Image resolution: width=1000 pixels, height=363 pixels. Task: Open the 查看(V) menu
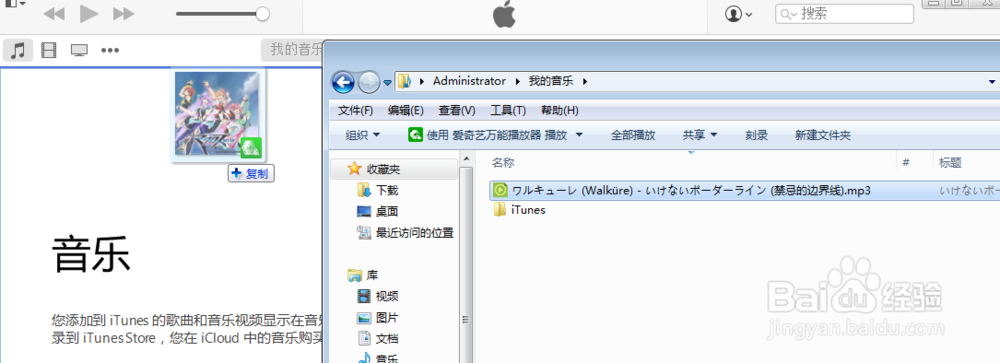457,110
